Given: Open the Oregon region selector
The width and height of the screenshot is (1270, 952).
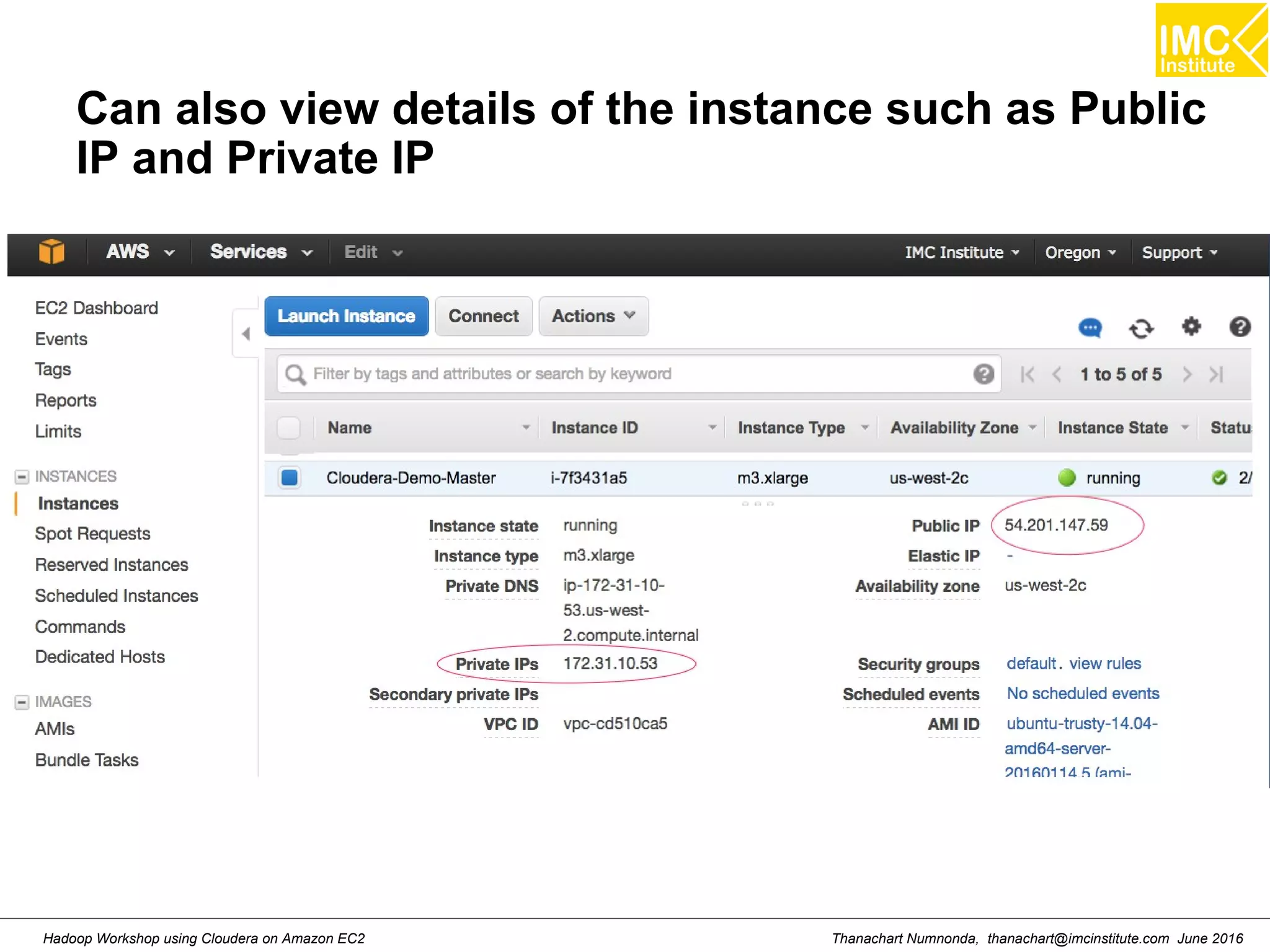Looking at the screenshot, I should [x=1080, y=253].
